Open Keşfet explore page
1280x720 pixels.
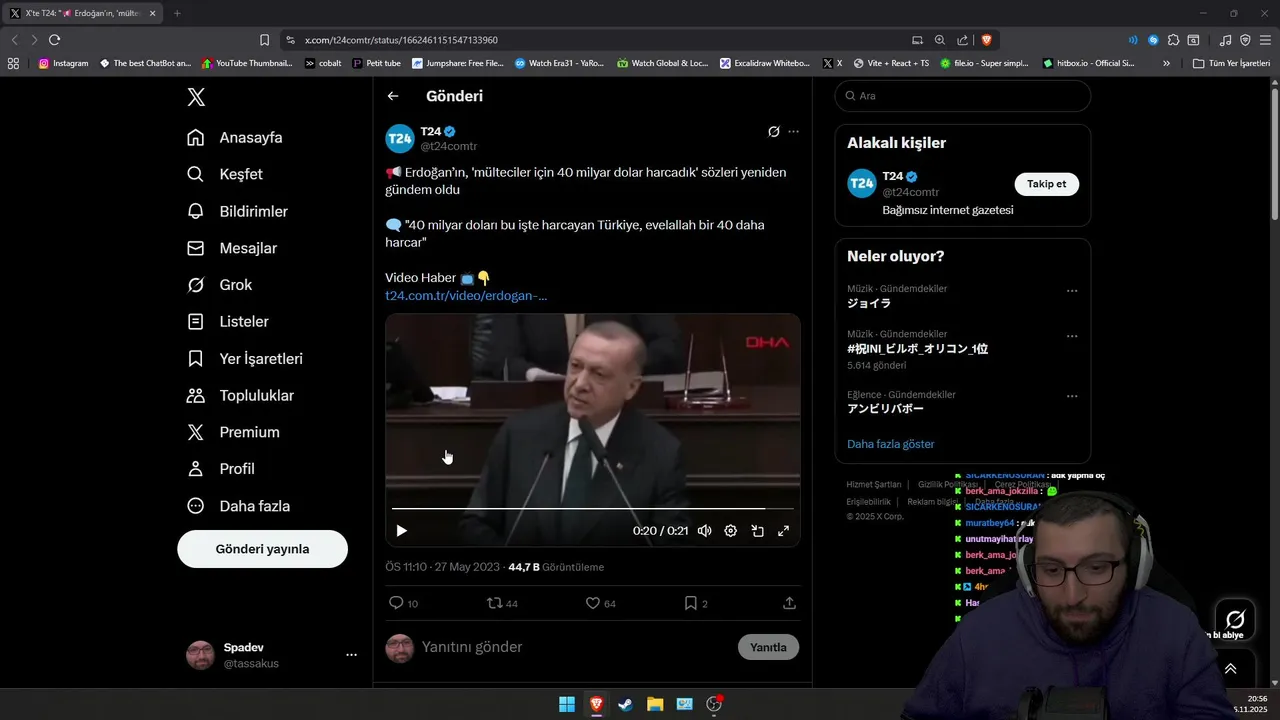tap(225, 174)
